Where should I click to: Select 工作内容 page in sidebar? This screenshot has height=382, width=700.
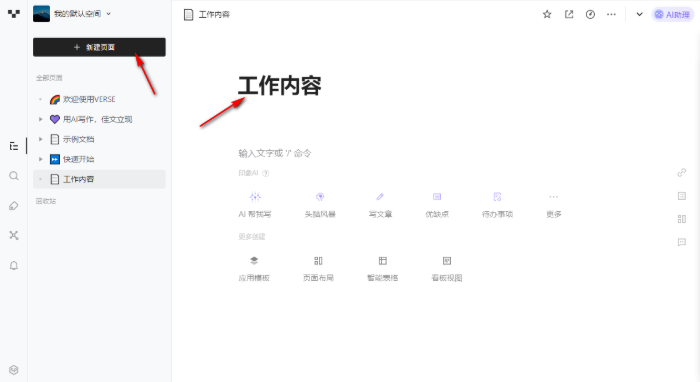coord(99,179)
